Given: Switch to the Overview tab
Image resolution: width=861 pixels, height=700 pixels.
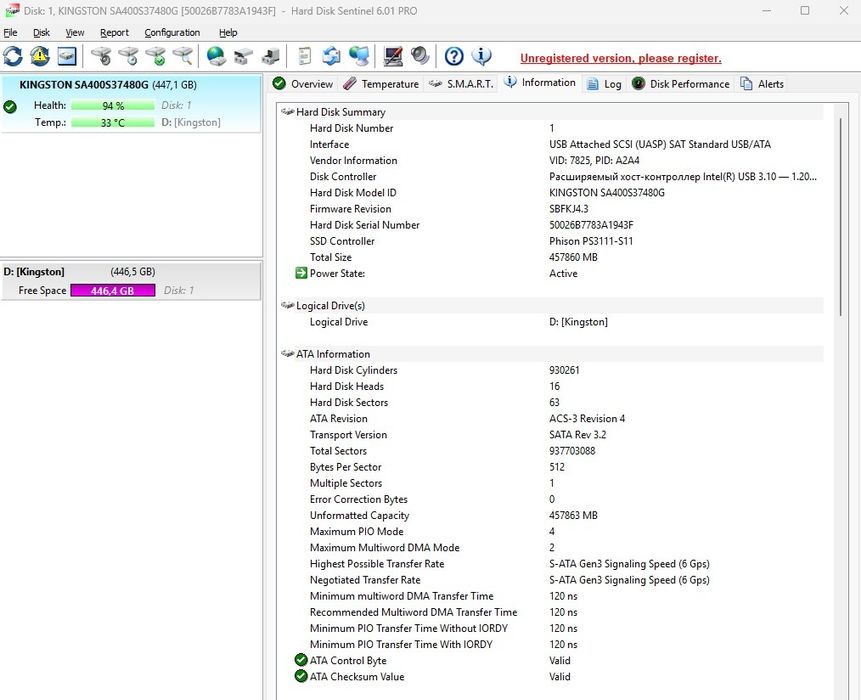Looking at the screenshot, I should point(303,84).
